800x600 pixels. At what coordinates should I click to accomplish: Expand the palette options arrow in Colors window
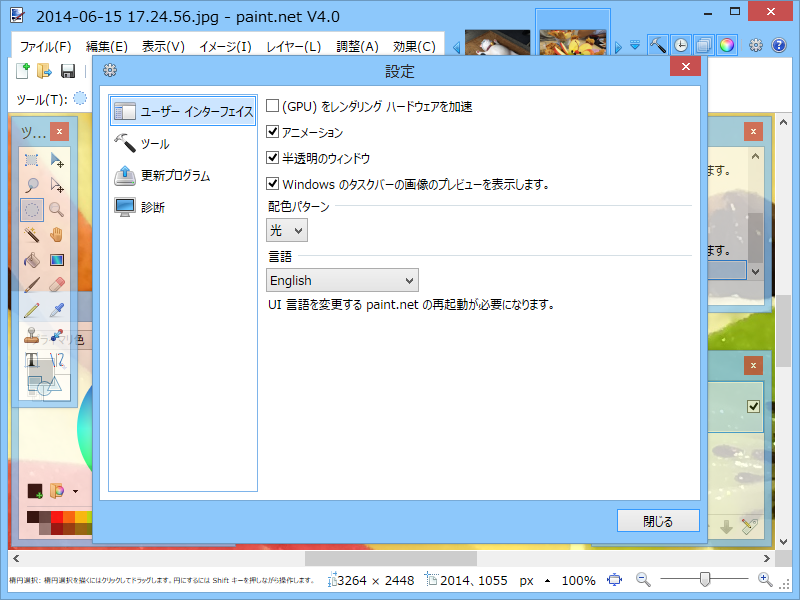(75, 491)
